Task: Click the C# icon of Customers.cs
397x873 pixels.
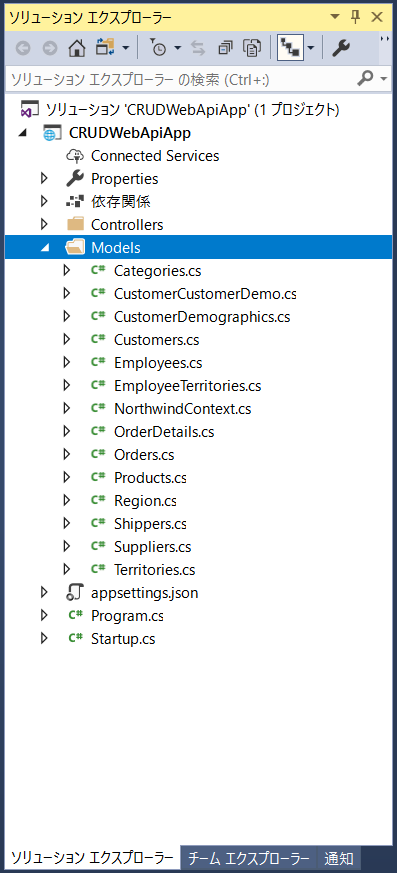Action: (99, 338)
